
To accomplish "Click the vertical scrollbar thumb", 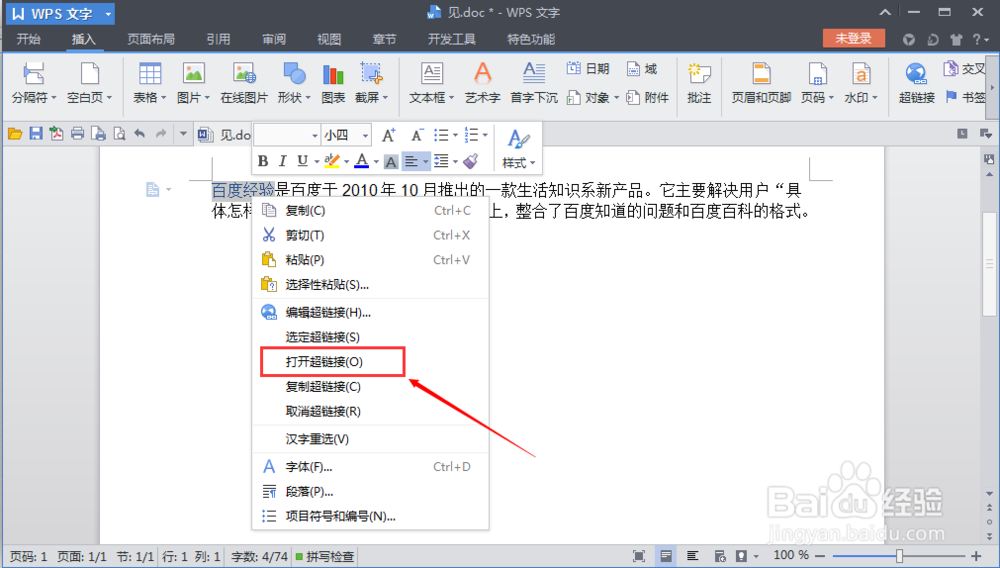I will 989,264.
